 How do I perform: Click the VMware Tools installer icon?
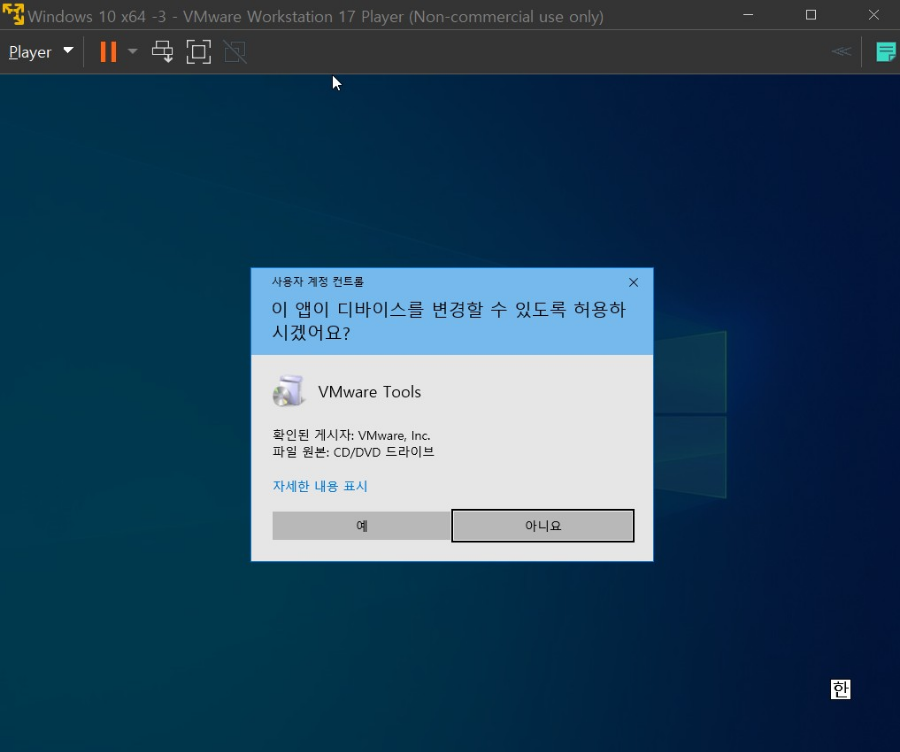coord(288,391)
